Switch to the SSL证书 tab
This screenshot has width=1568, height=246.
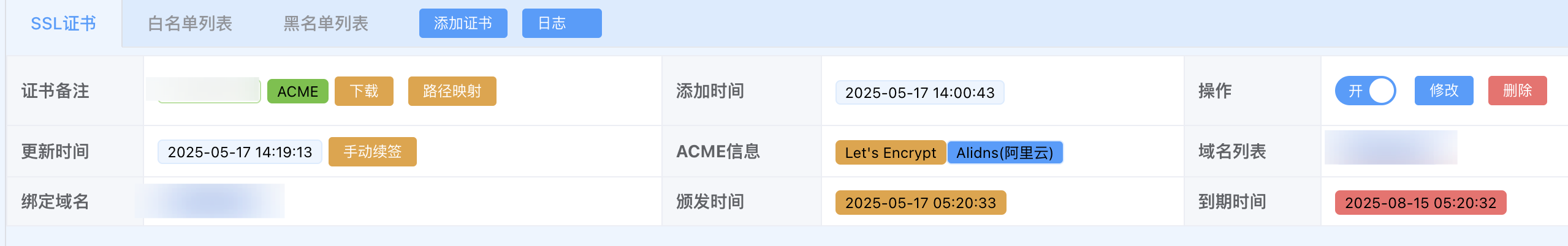pos(64,24)
